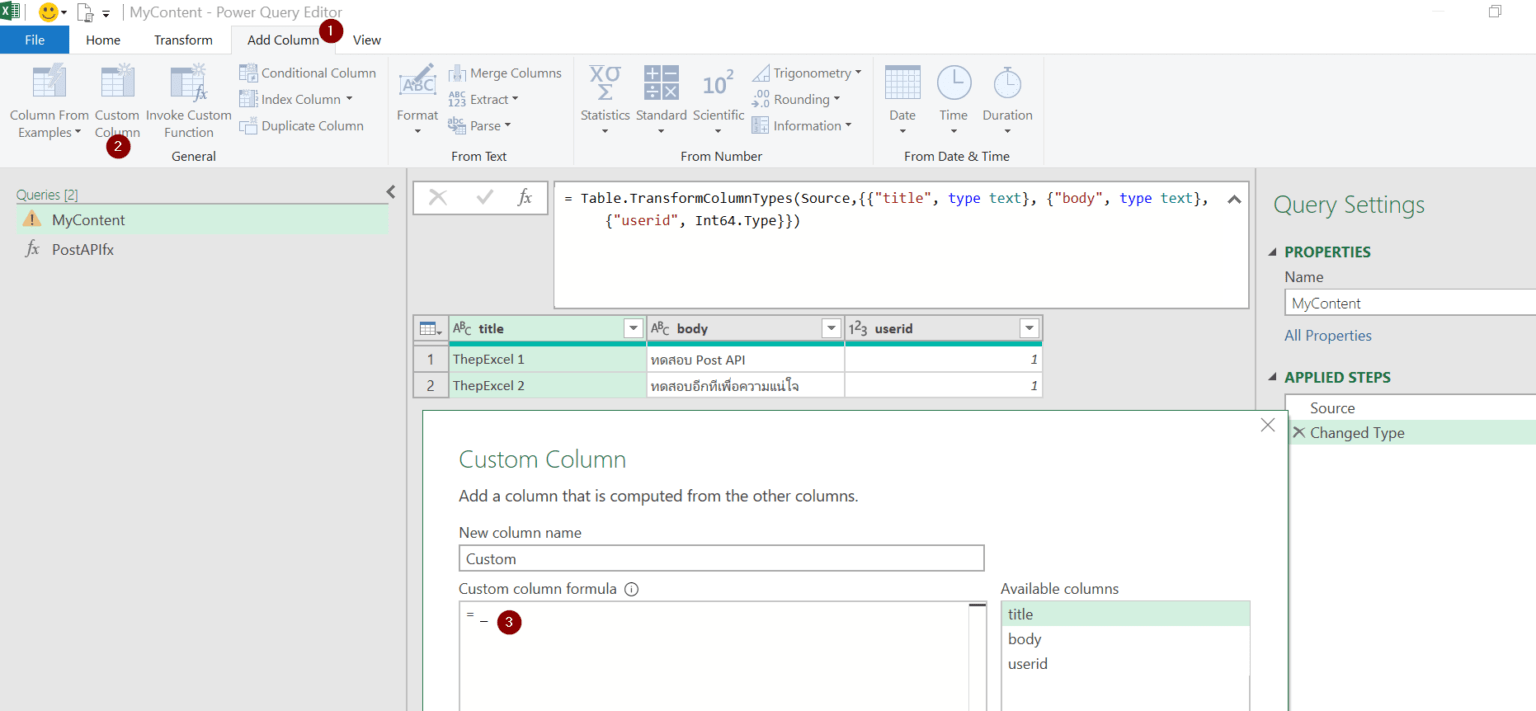The width and height of the screenshot is (1536, 711).
Task: Add a Conditional Column
Action: click(308, 73)
